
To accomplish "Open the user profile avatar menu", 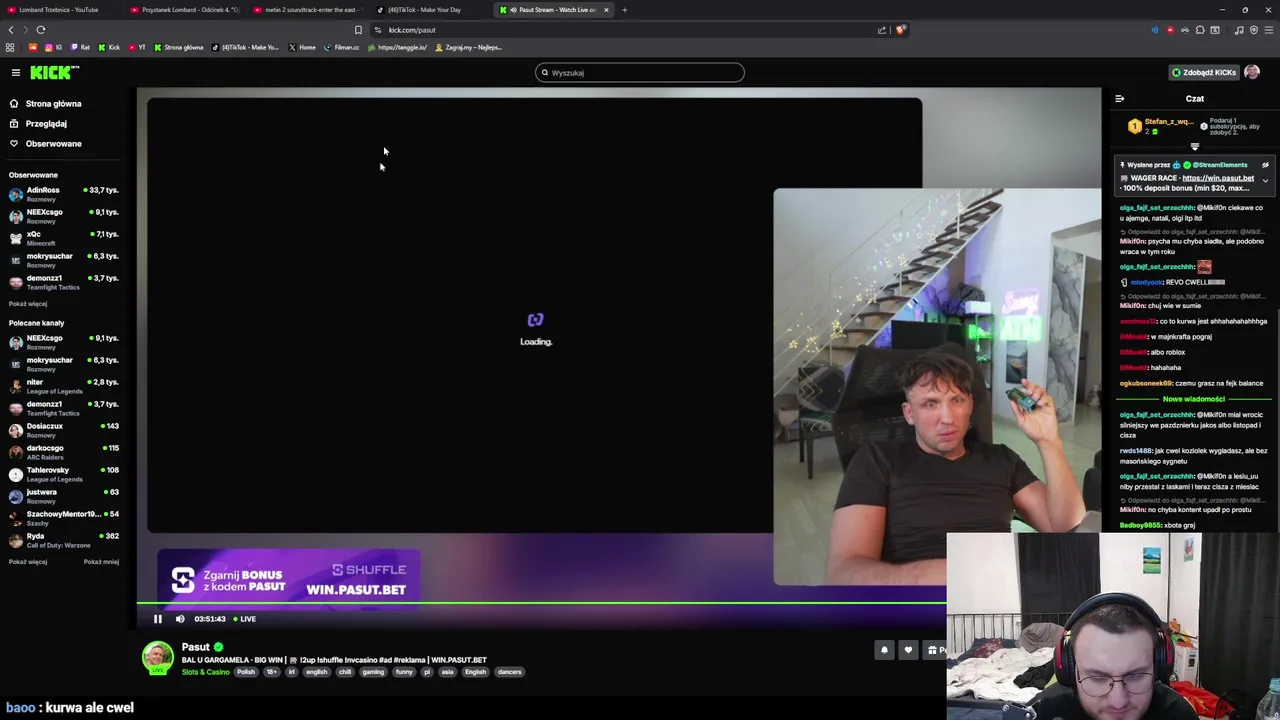I will point(1252,72).
